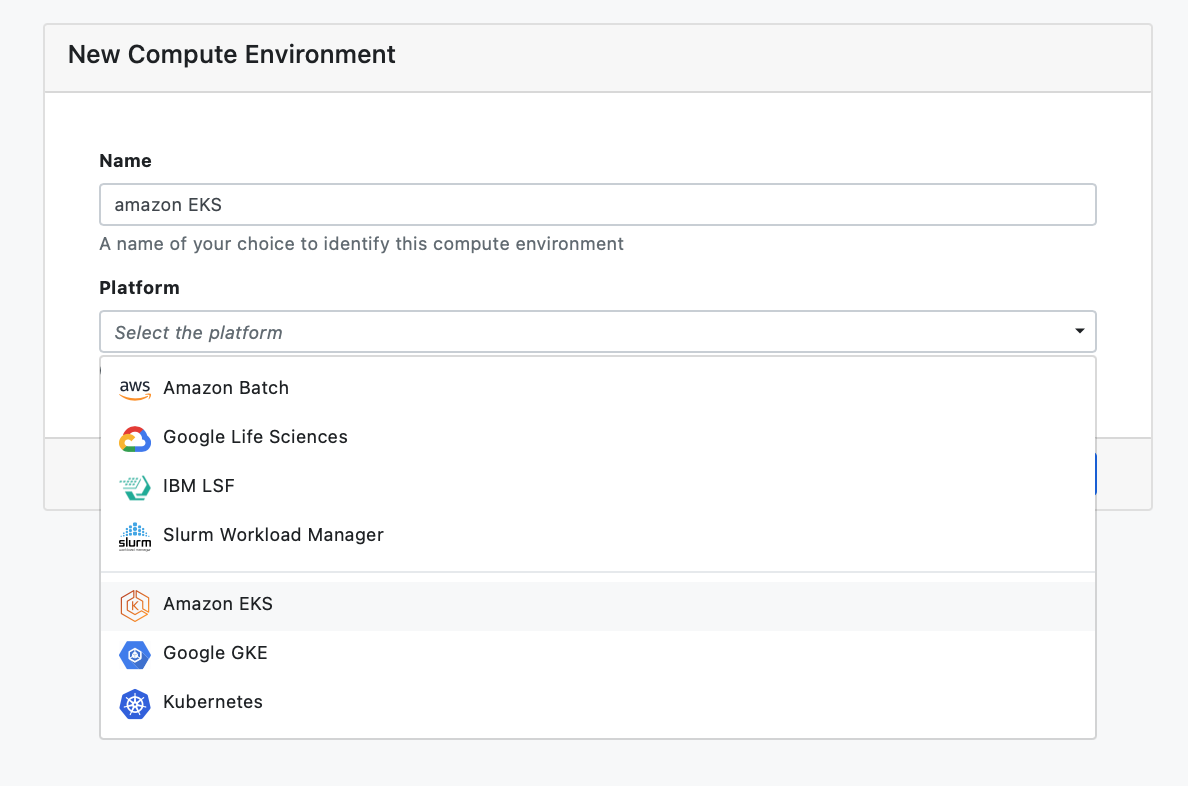The image size is (1188, 786).
Task: Choose Amazon EKS from the dropdown list
Action: pos(218,604)
